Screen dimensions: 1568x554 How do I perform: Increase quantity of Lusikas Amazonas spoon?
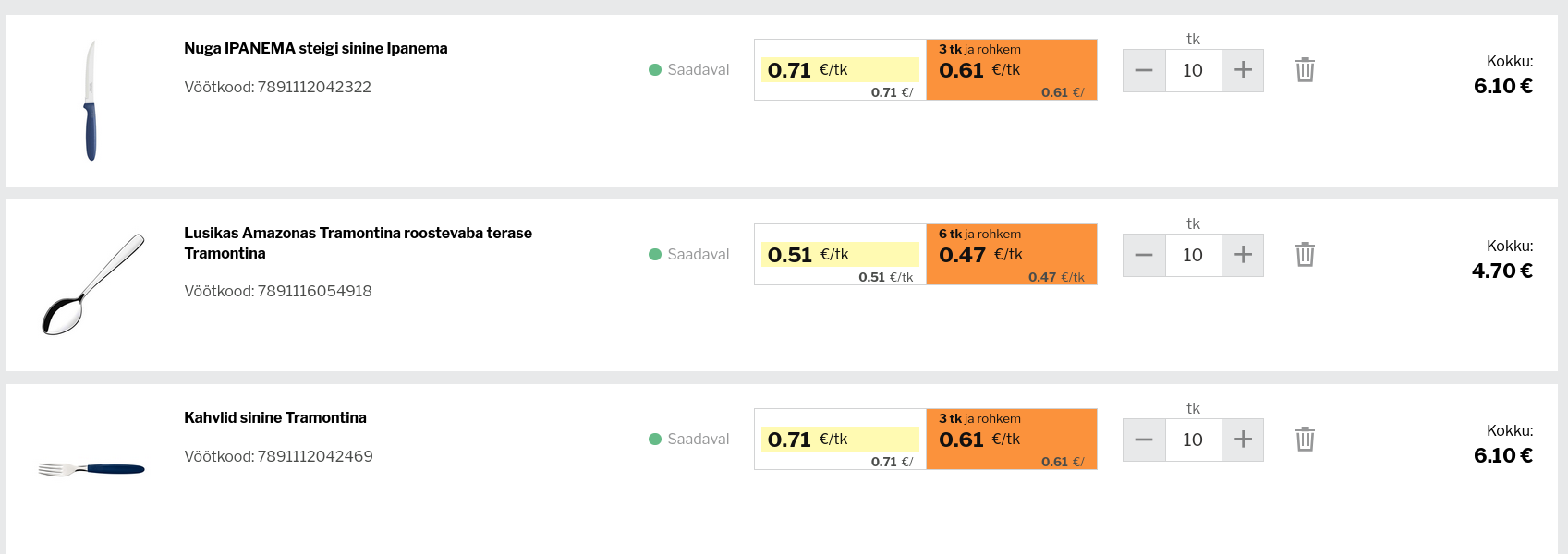coord(1243,255)
